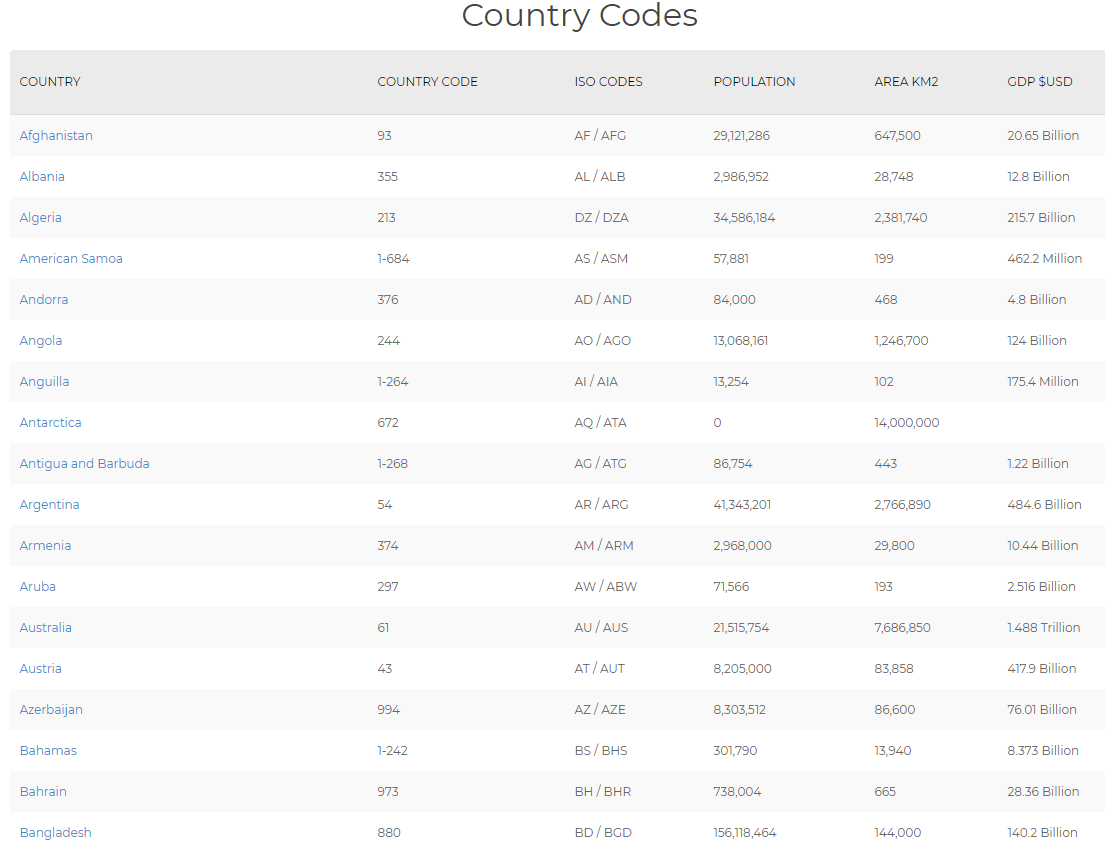Viewport: 1105px width, 853px height.
Task: Click the AREA KM2 column header
Action: [x=906, y=81]
